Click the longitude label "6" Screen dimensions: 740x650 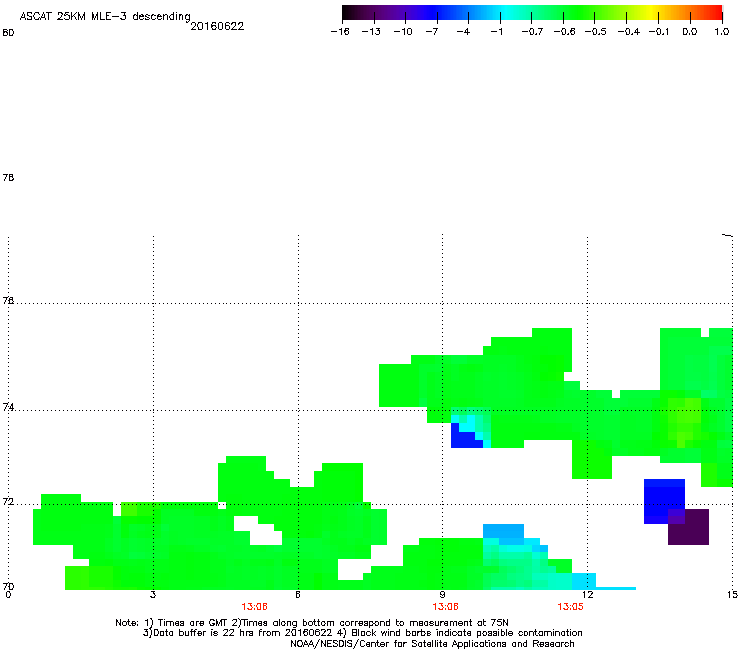pyautogui.click(x=298, y=595)
